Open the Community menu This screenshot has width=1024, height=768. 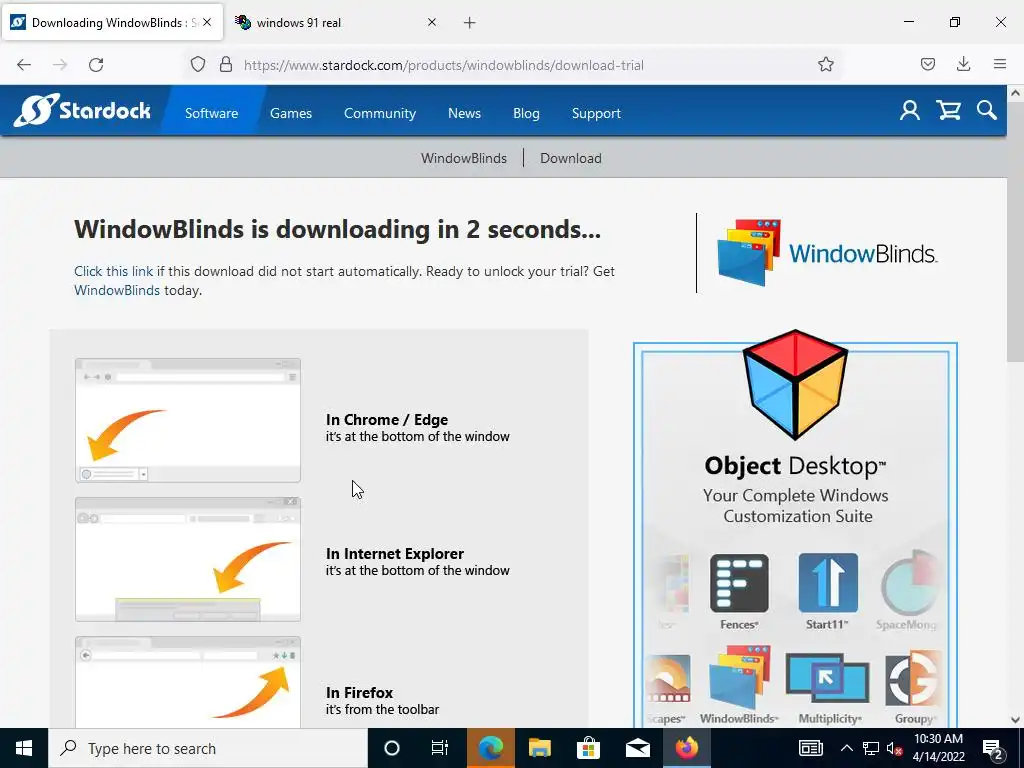[x=380, y=113]
